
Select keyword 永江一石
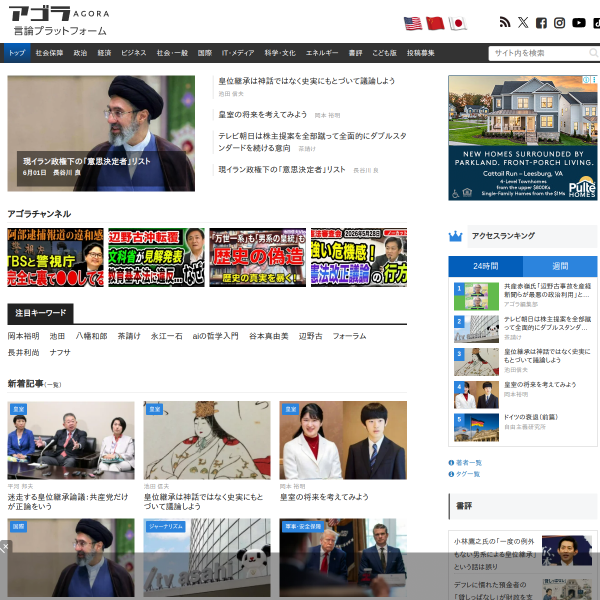[166, 336]
